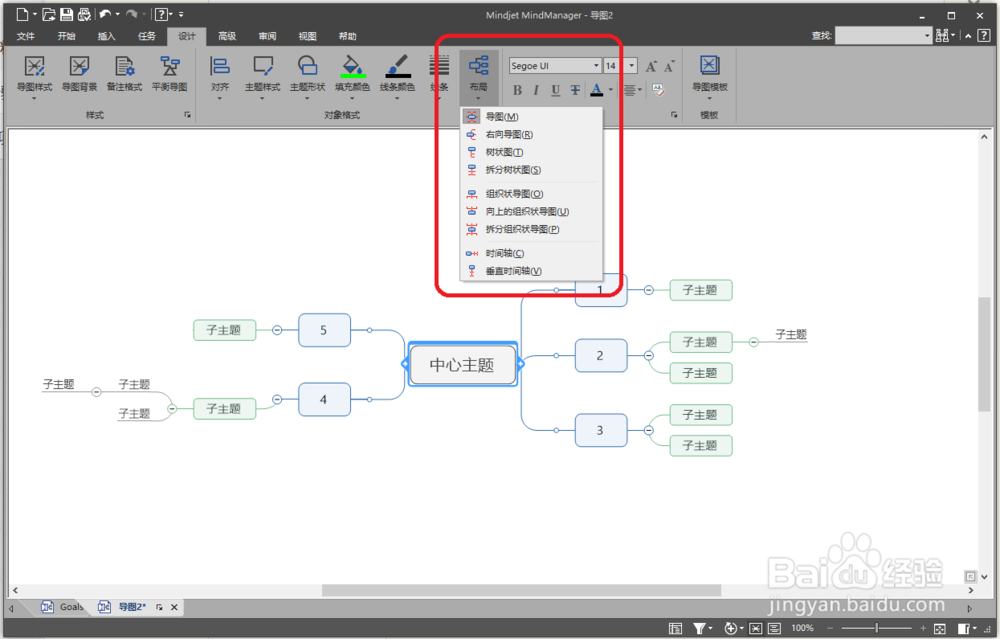
Task: Open the 布局 (layout) ribbon button
Action: (x=478, y=75)
